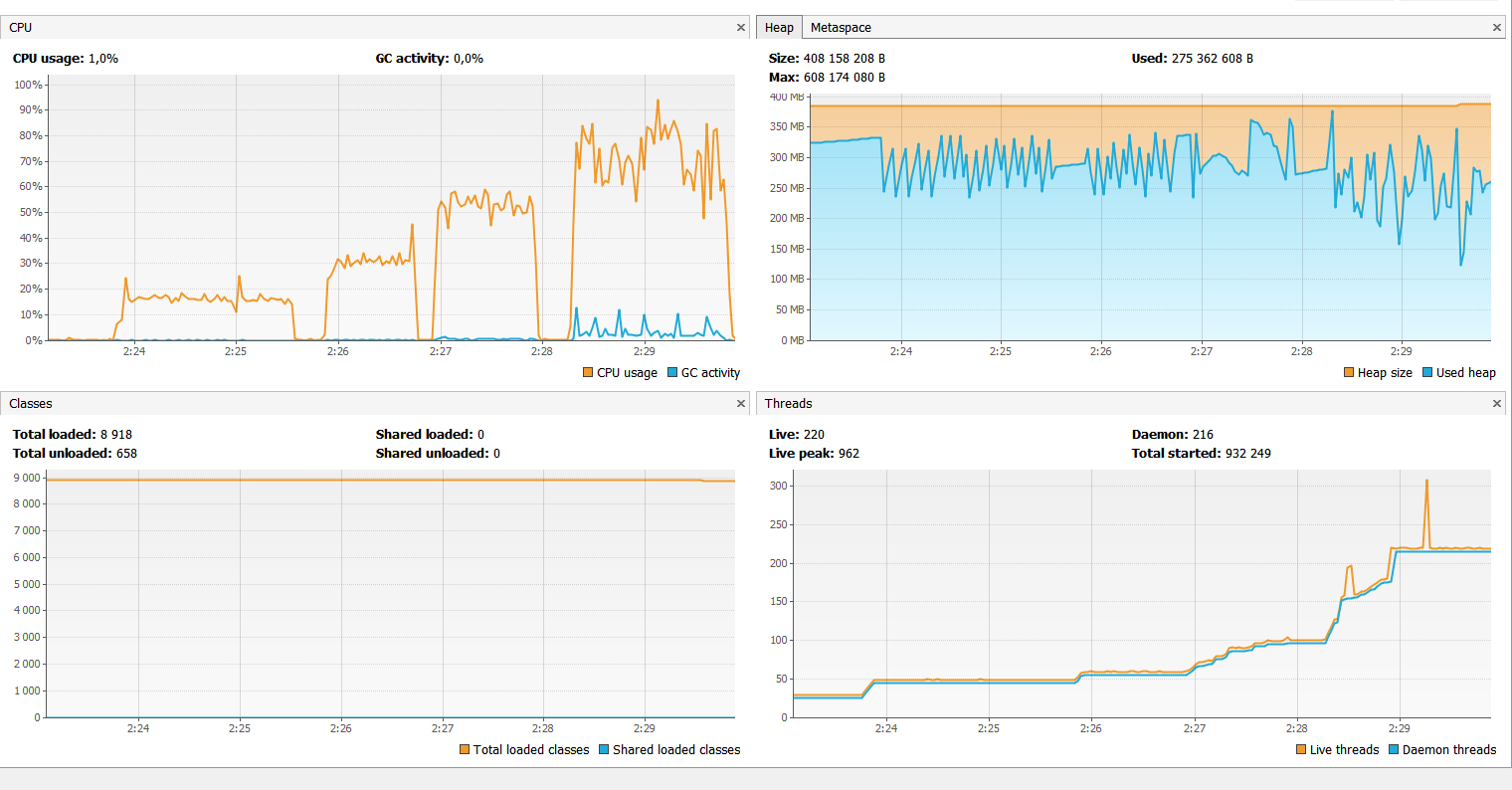Screen dimensions: 1512x790
Task: Click the thread spike peak in Threads chart
Action: 1426,482
